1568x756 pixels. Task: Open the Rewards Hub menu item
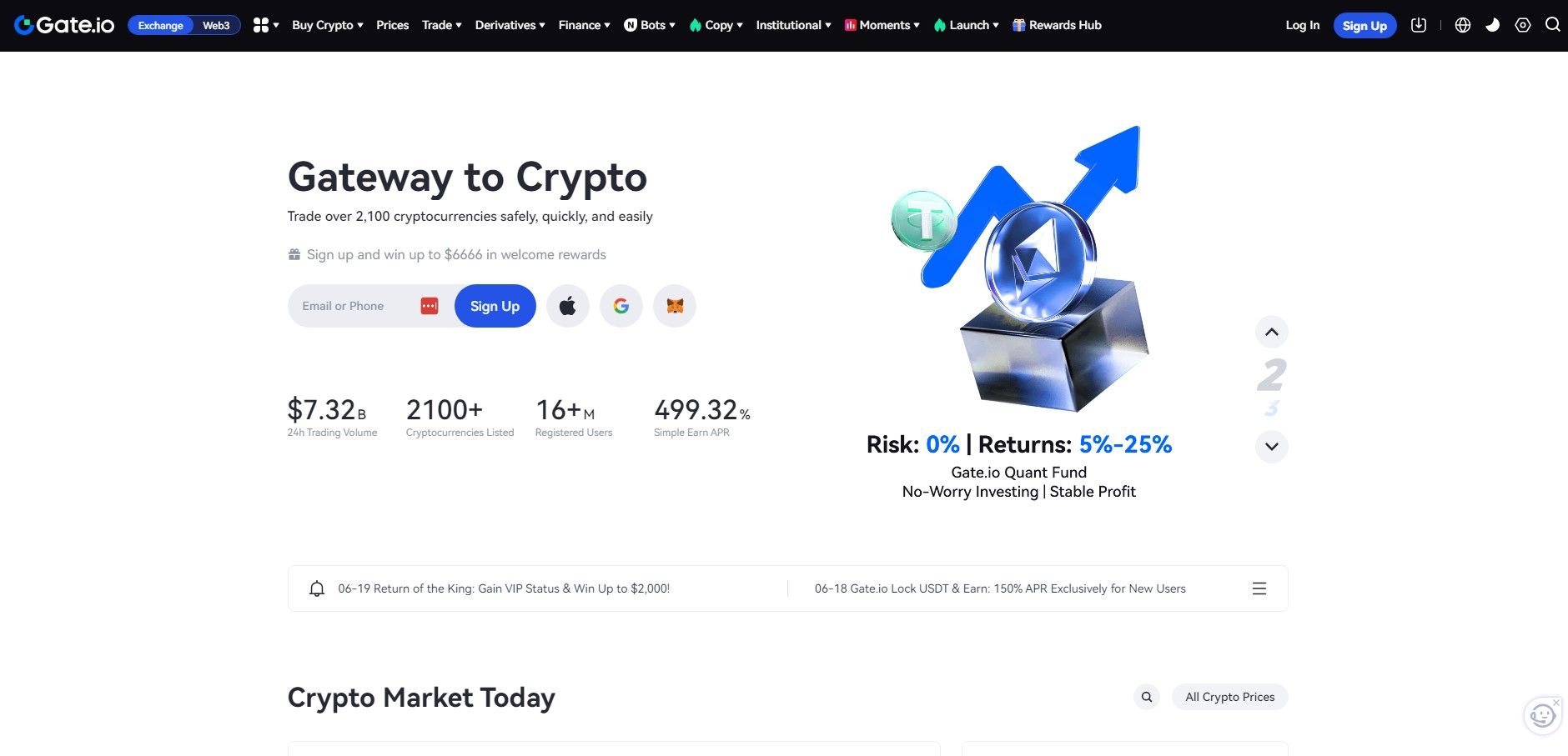pos(1057,25)
